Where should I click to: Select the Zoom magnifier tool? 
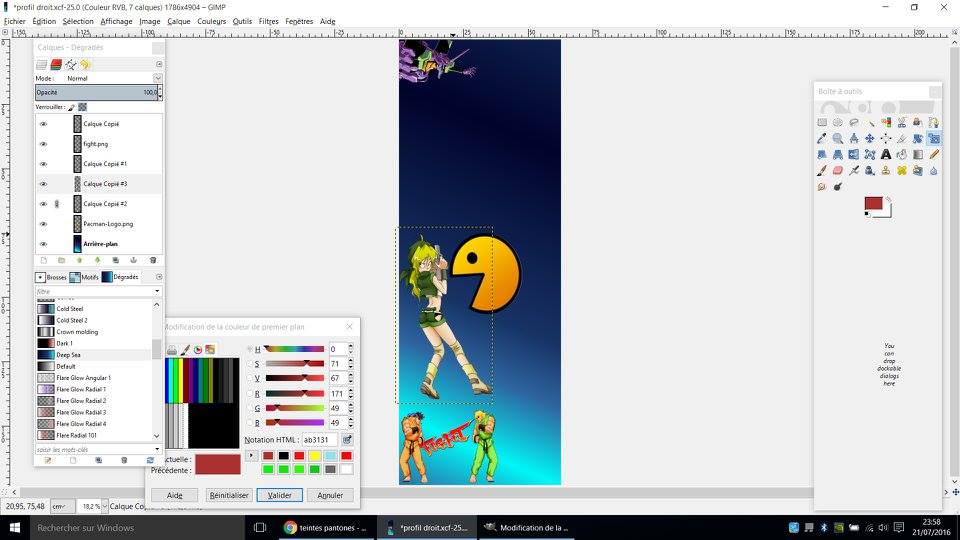click(838, 138)
